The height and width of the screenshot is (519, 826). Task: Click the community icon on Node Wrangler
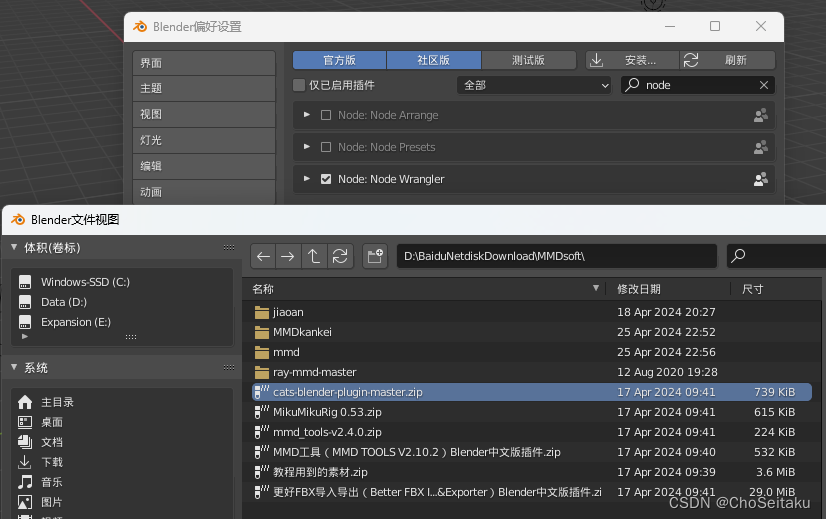tap(761, 180)
